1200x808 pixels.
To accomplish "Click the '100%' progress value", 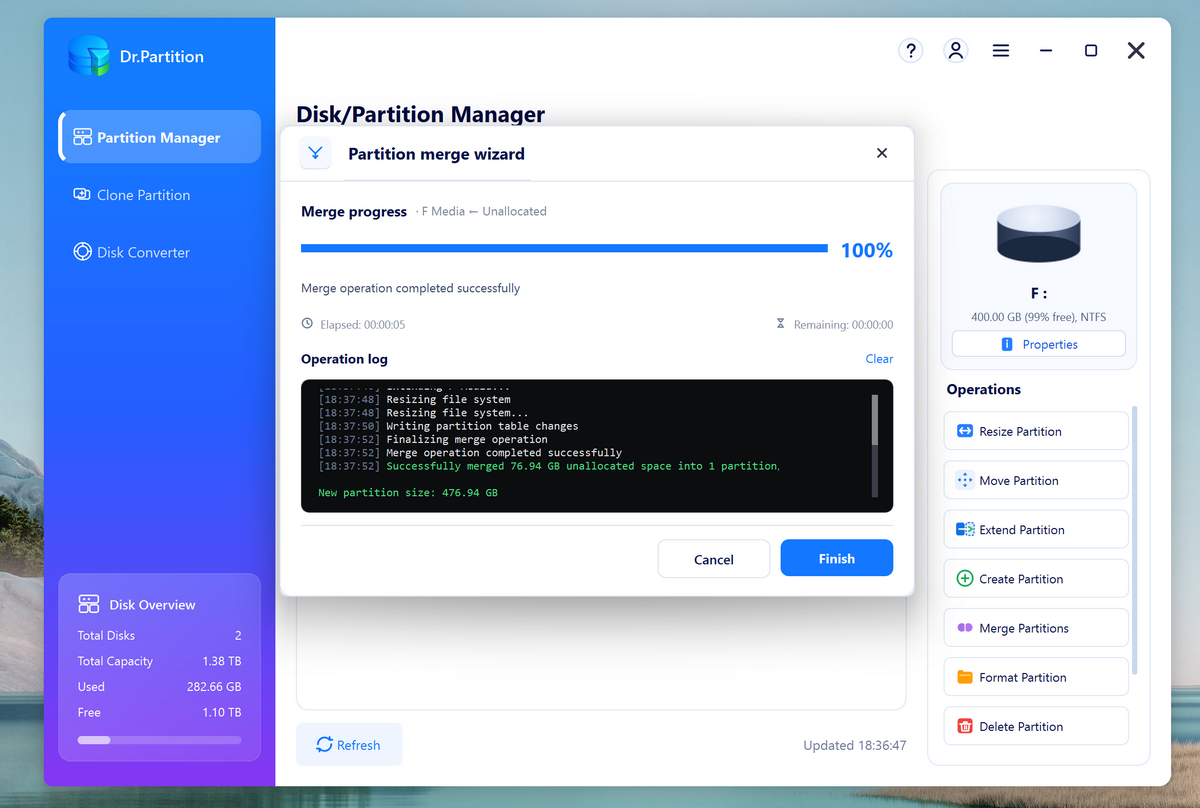I will 867,250.
